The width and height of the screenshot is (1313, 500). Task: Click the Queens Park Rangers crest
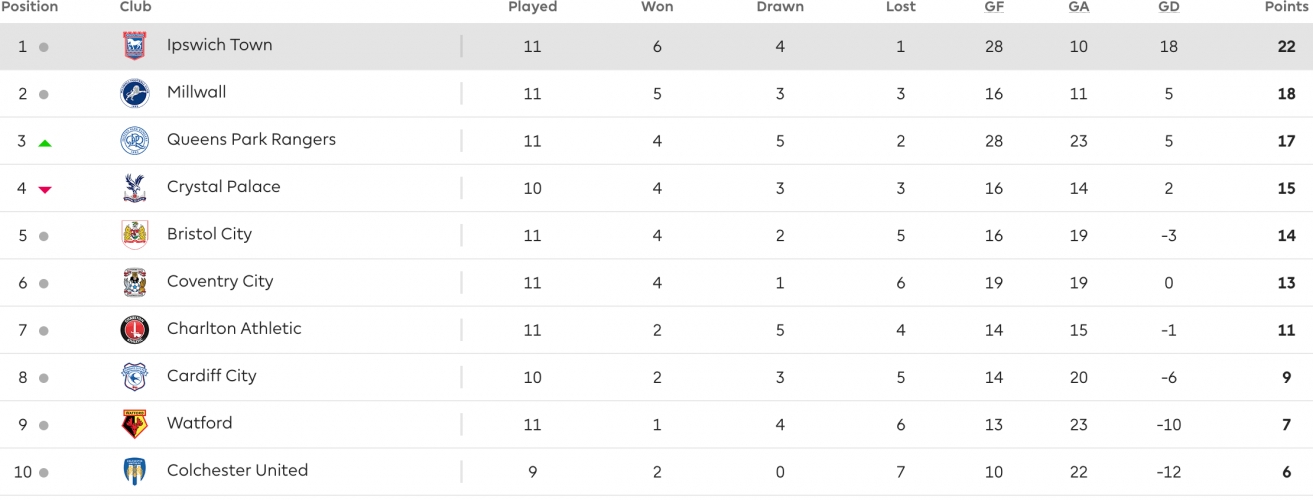click(134, 141)
